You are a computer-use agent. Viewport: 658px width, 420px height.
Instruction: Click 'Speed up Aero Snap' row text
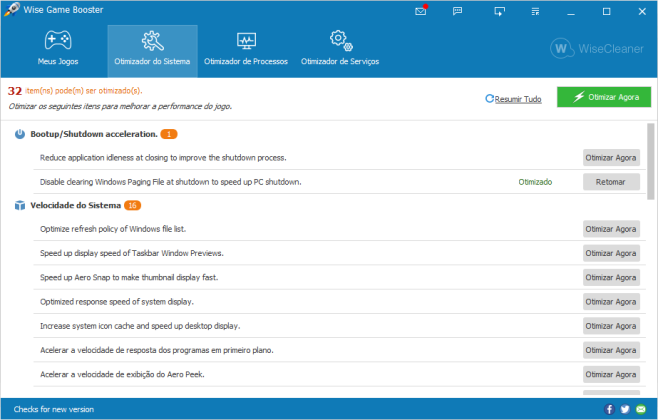pyautogui.click(x=129, y=277)
